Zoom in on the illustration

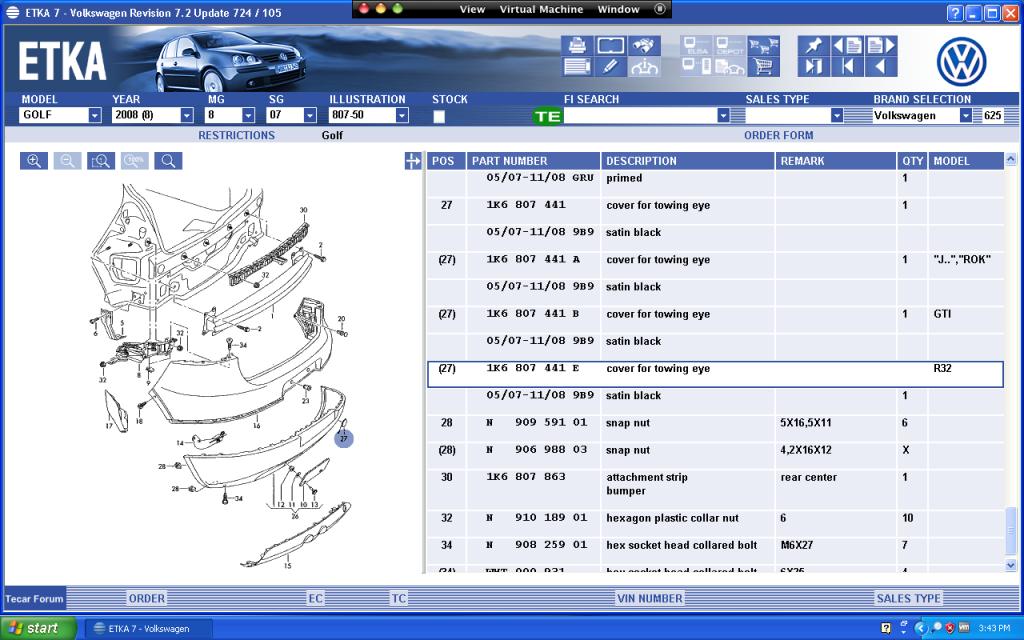pyautogui.click(x=34, y=161)
